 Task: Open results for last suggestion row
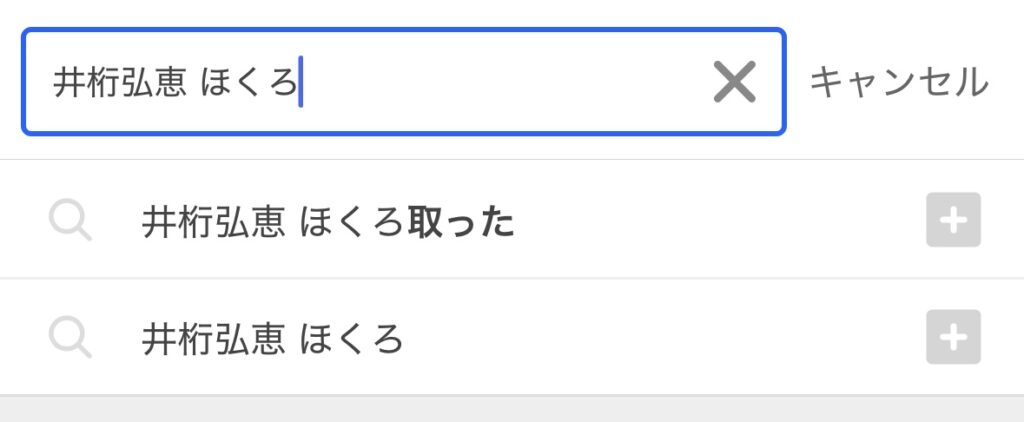click(x=512, y=337)
